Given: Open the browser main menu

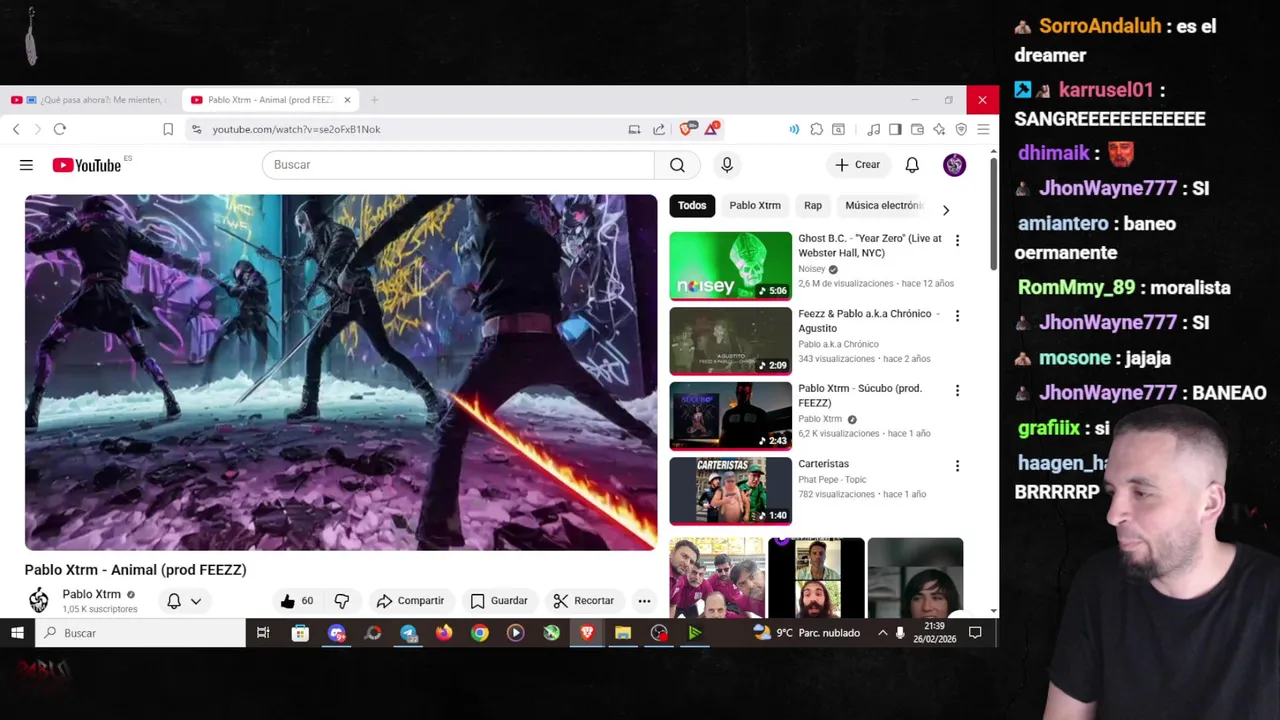Looking at the screenshot, I should click(x=983, y=129).
